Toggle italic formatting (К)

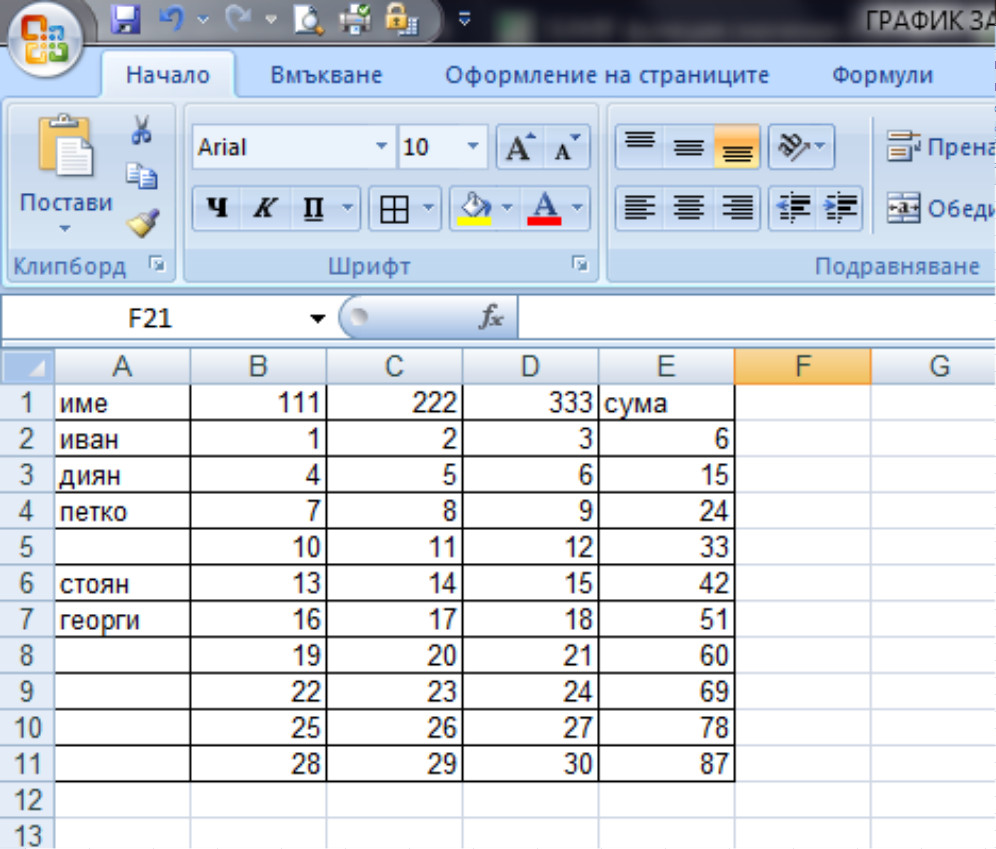pyautogui.click(x=266, y=208)
